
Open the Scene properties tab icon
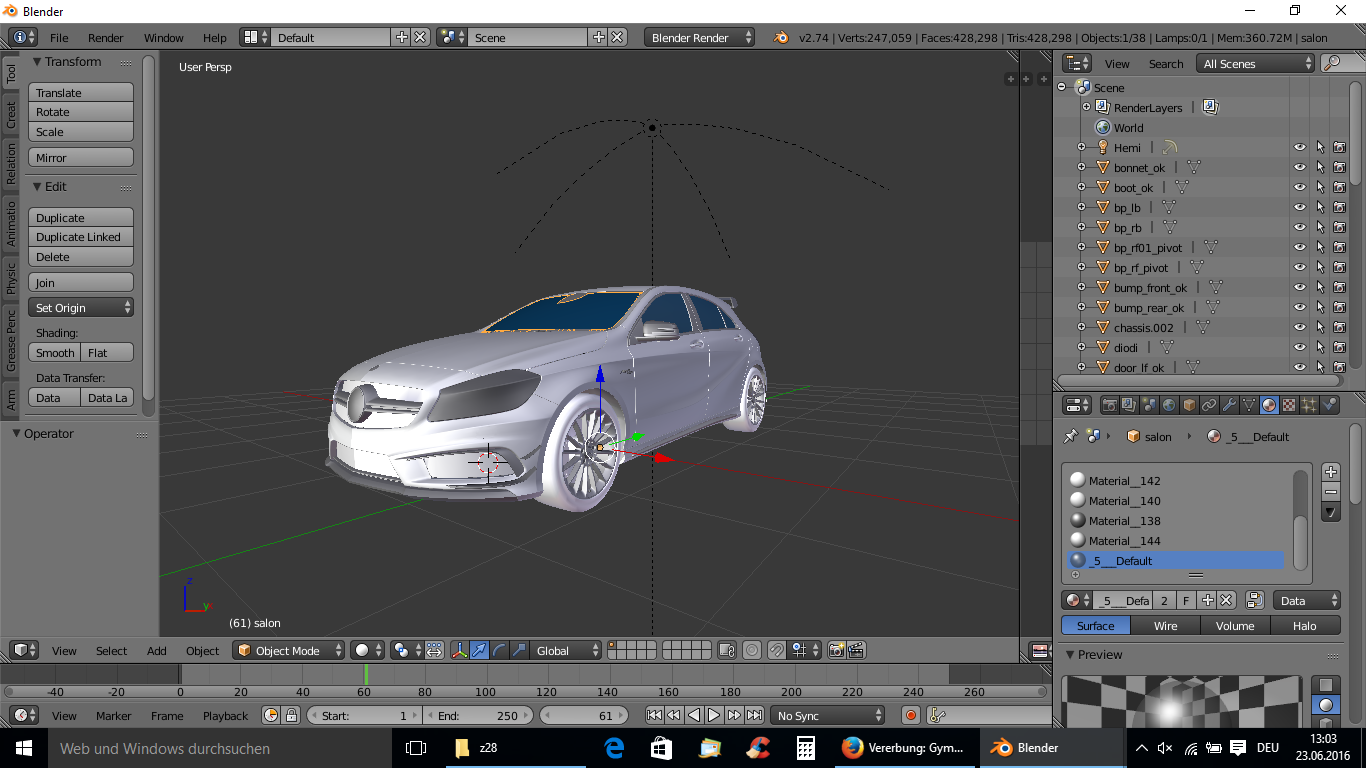(1149, 405)
